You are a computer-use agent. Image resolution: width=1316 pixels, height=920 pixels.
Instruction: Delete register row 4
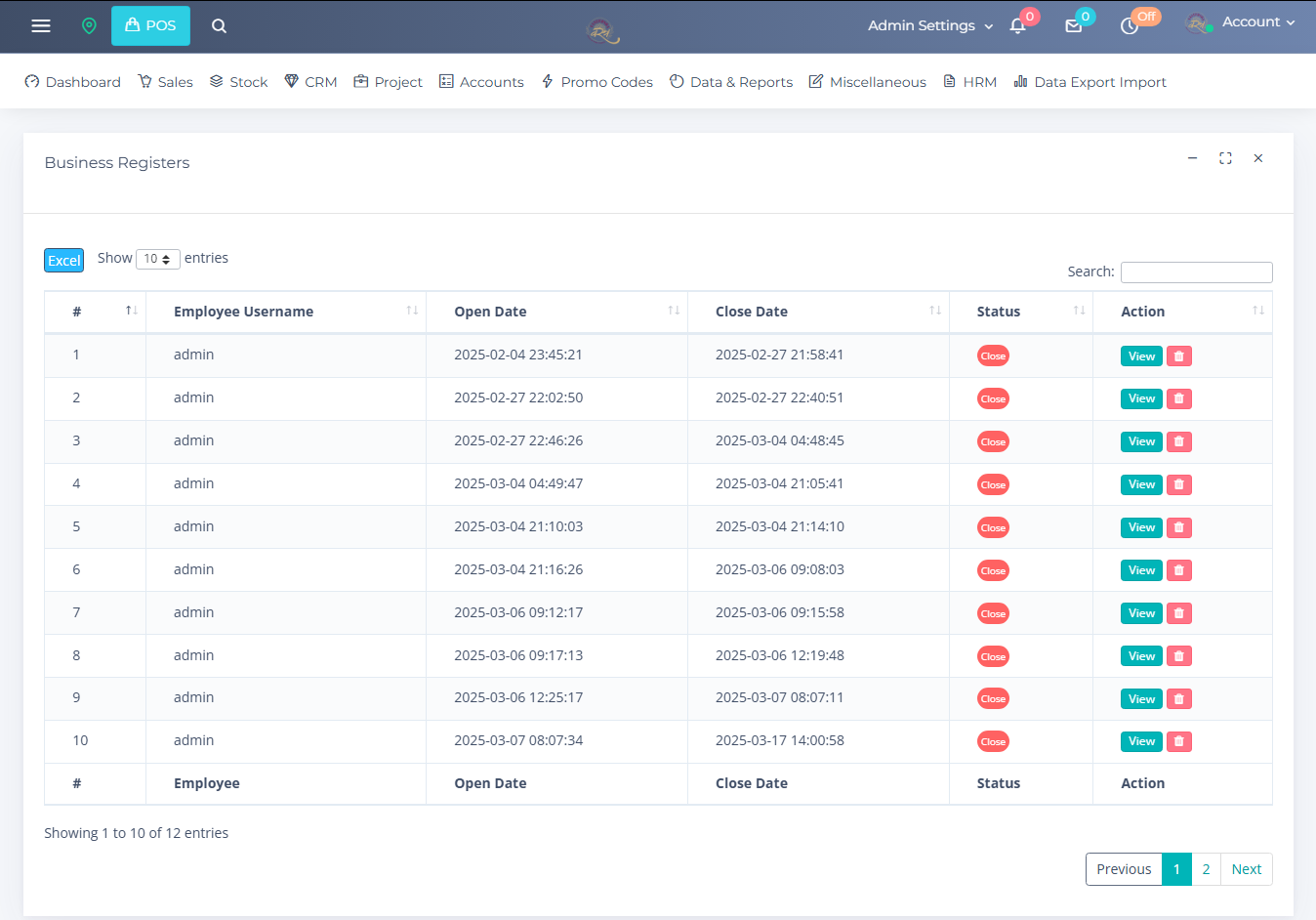pos(1179,484)
